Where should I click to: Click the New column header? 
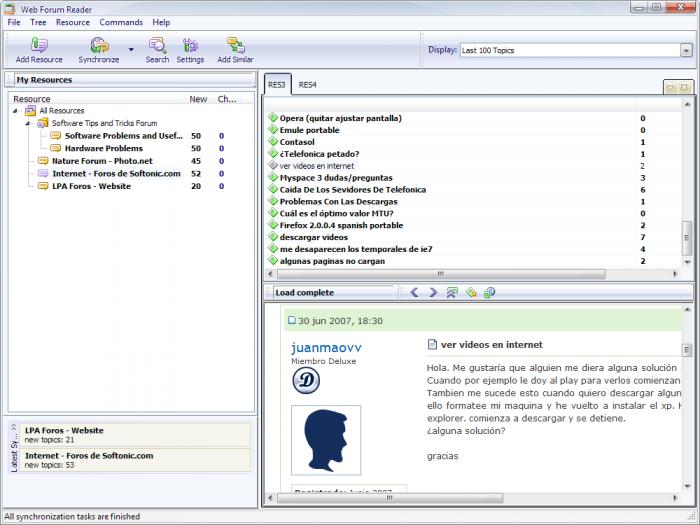198,99
